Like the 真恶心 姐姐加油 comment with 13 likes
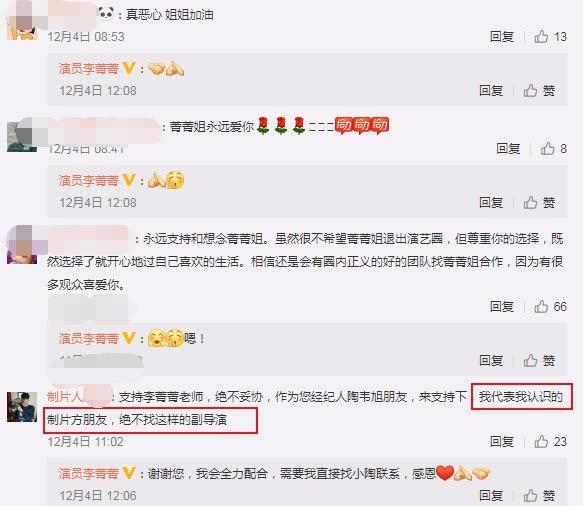 [x=550, y=36]
